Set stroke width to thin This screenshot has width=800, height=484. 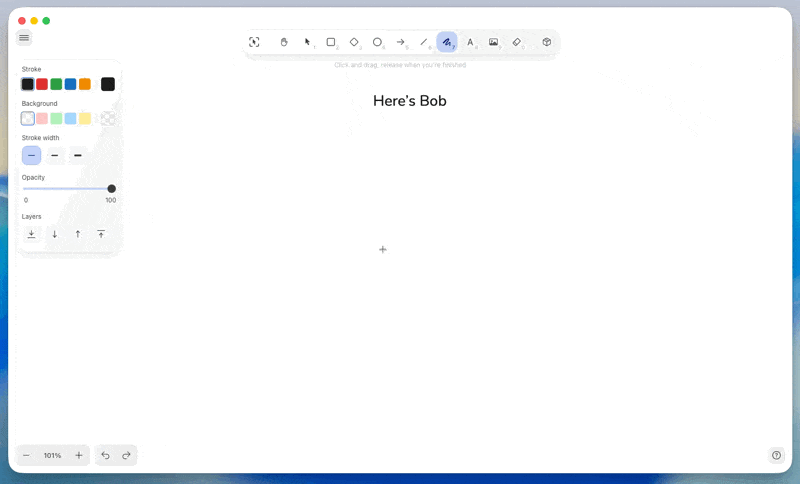pyautogui.click(x=32, y=156)
